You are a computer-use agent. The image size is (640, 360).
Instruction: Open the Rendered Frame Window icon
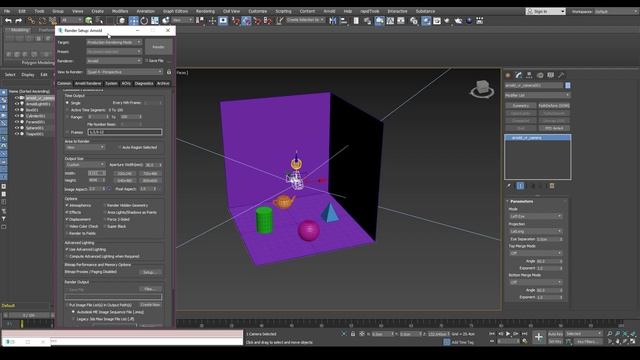pyautogui.click(x=437, y=20)
